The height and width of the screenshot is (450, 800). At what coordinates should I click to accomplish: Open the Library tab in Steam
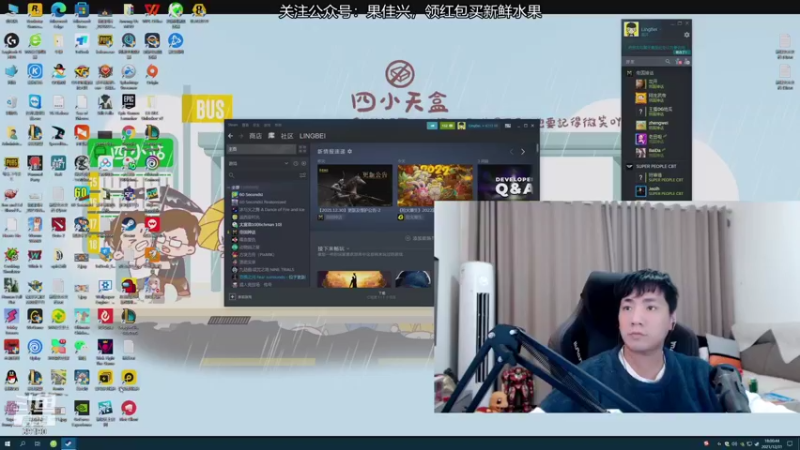coord(271,136)
